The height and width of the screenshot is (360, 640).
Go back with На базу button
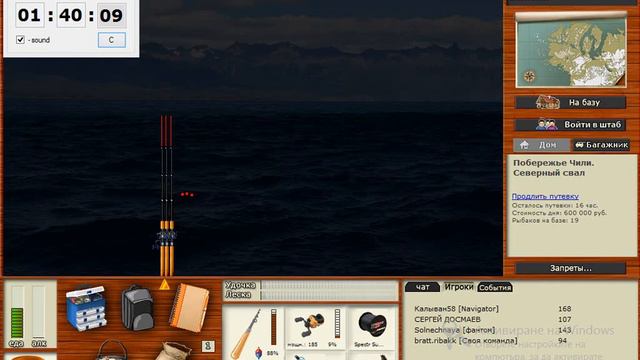(x=571, y=102)
